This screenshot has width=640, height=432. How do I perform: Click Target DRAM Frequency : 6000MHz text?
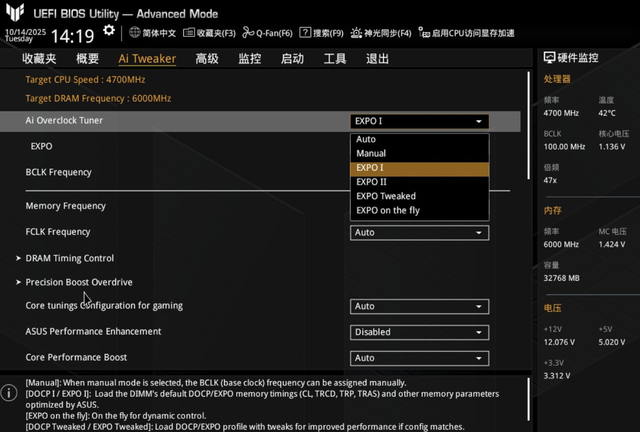(x=98, y=98)
